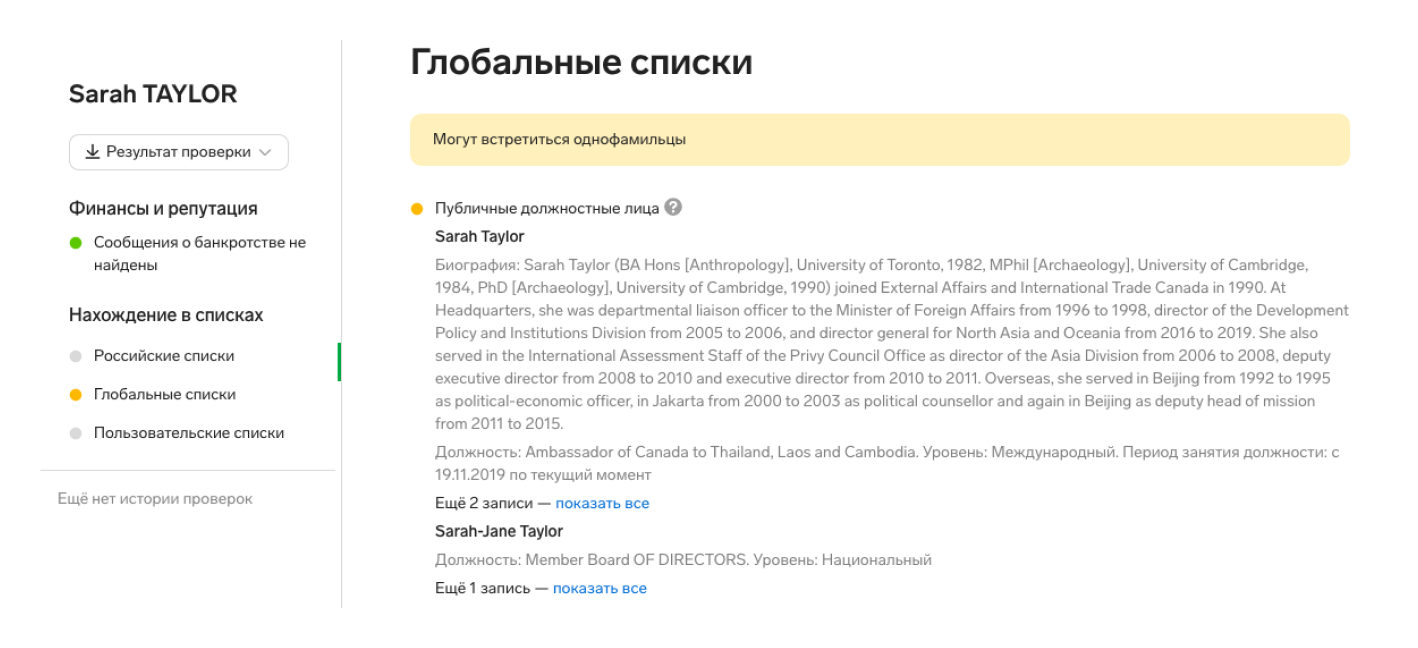Show all records after Ещё 2 записи
Viewport: 1418px width, 648px height.
[x=602, y=503]
